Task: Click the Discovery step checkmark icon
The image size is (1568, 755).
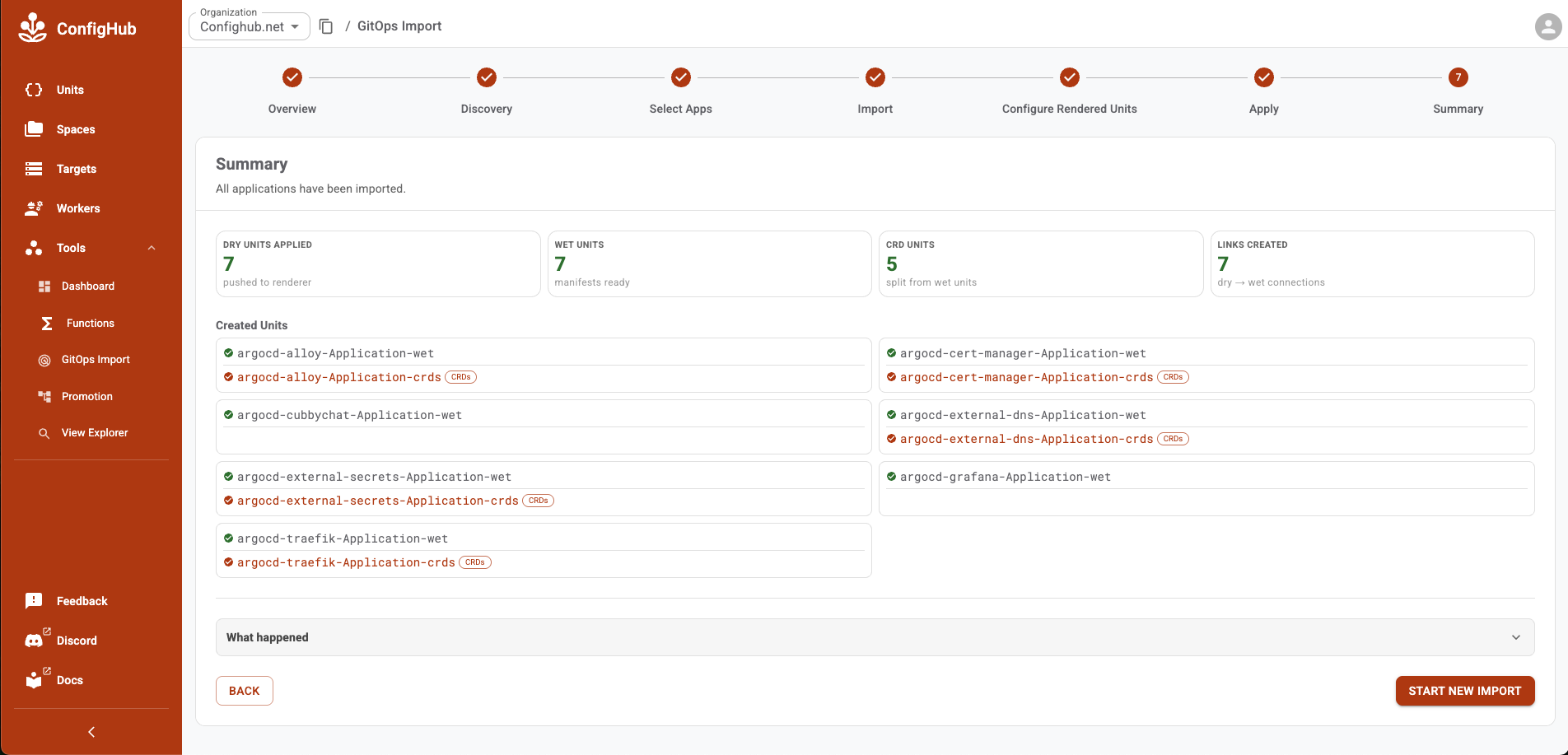Action: [487, 77]
